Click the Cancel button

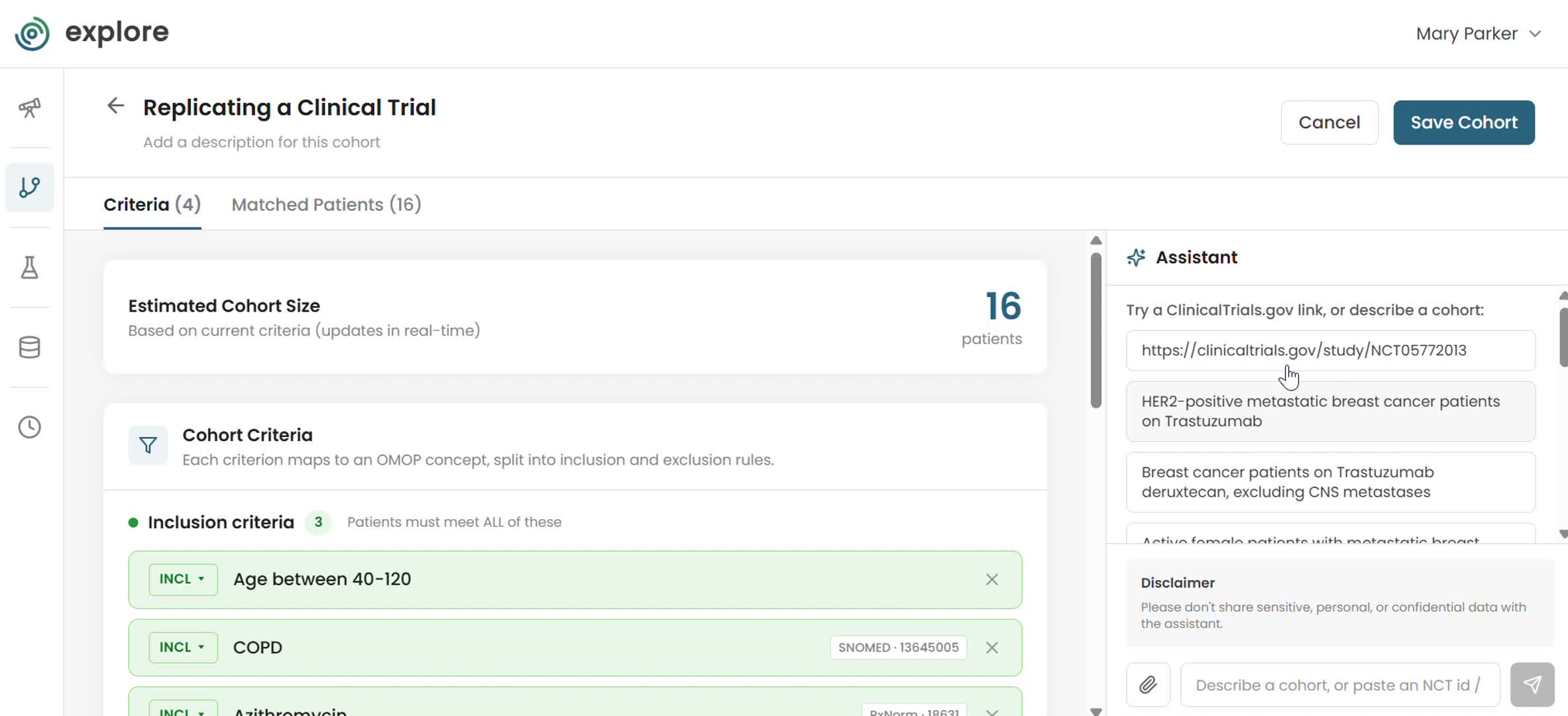tap(1329, 123)
